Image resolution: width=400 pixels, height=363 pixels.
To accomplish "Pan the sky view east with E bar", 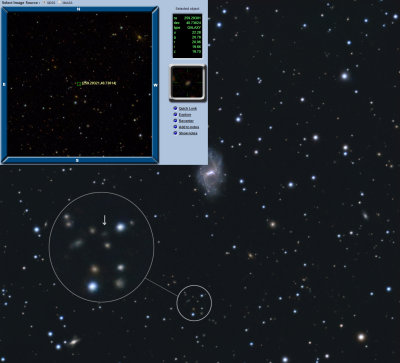I will [x=4, y=85].
